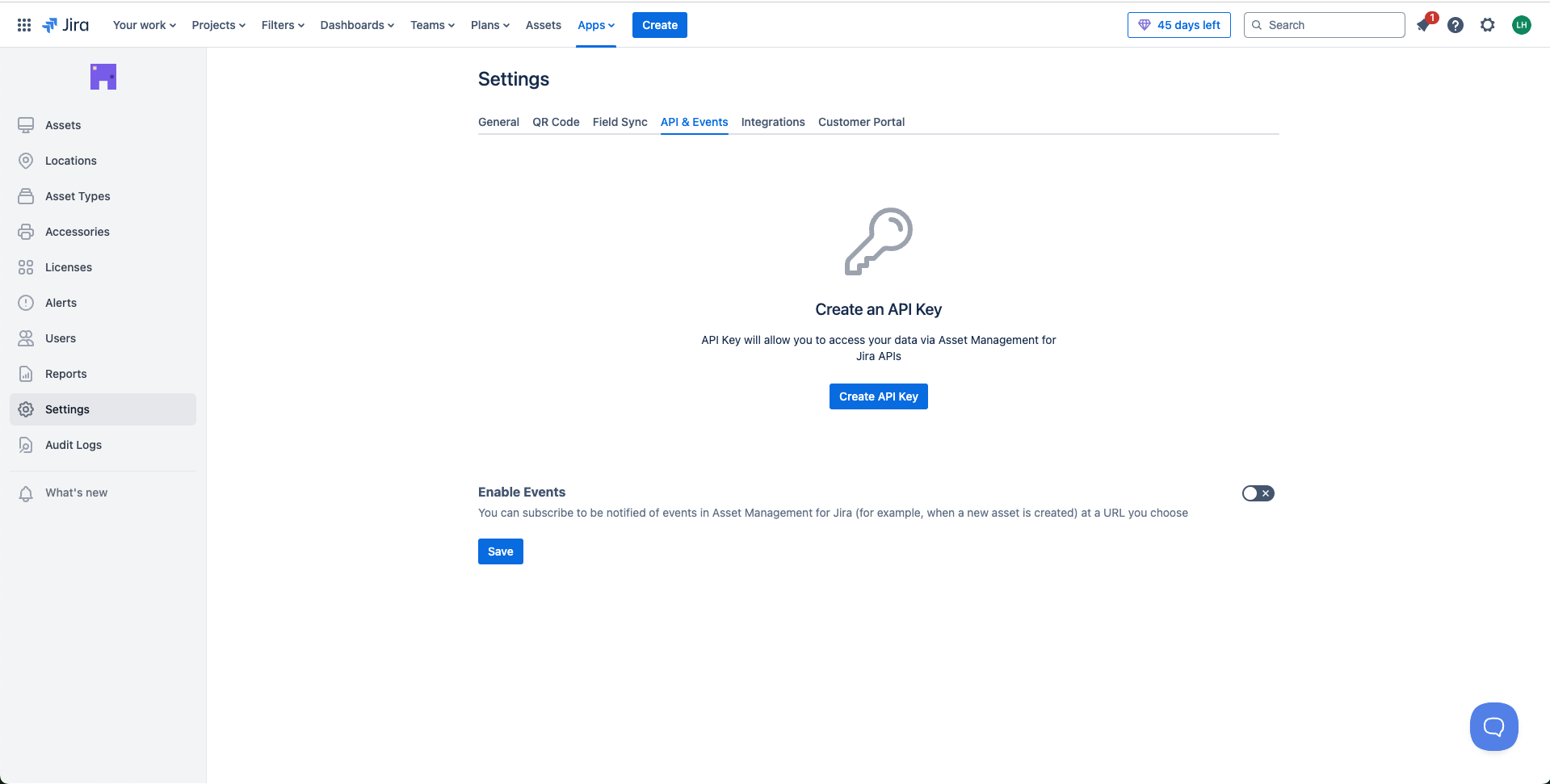
Task: Click the Save button
Action: pos(500,551)
